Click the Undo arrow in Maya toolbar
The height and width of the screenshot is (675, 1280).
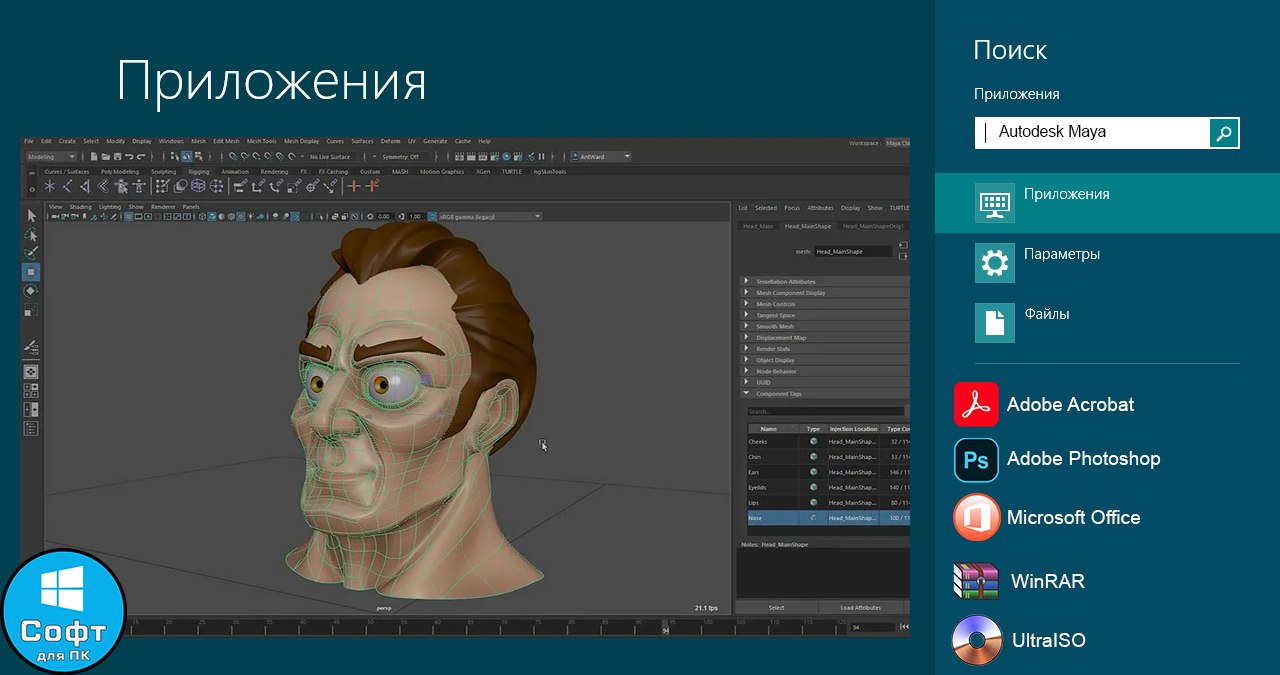coord(129,157)
